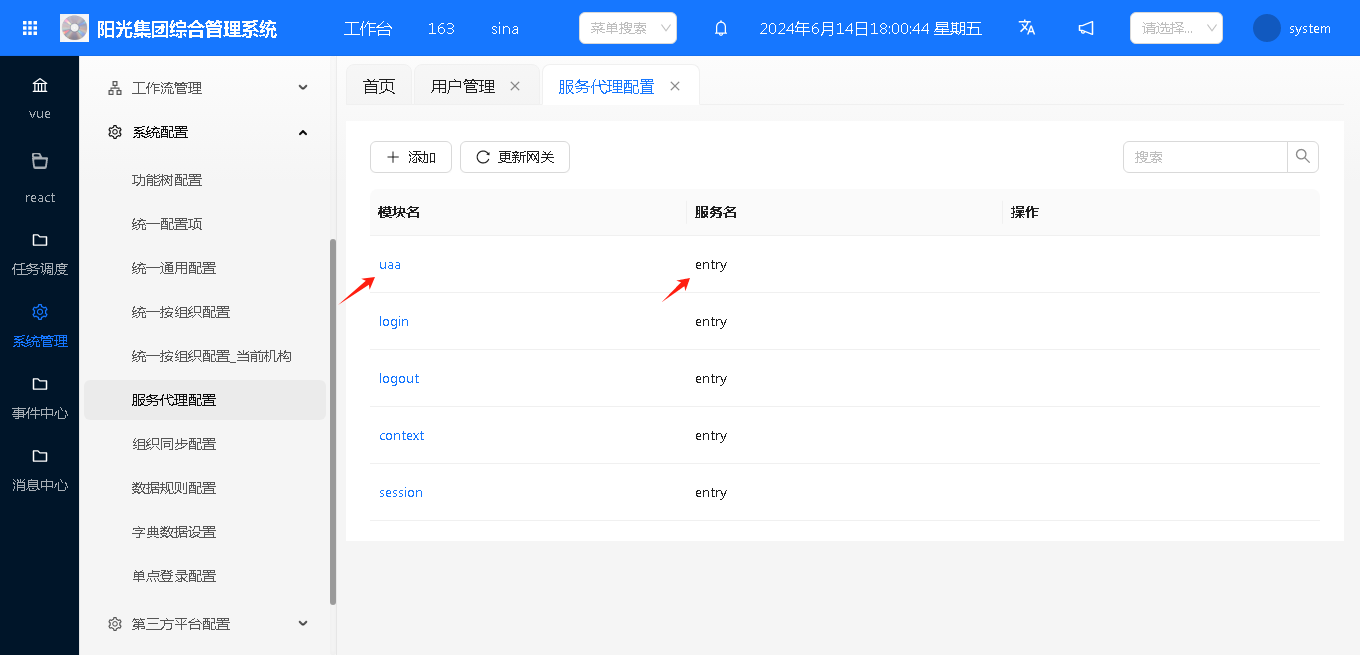Open 消息中心 in left sidebar

point(40,469)
